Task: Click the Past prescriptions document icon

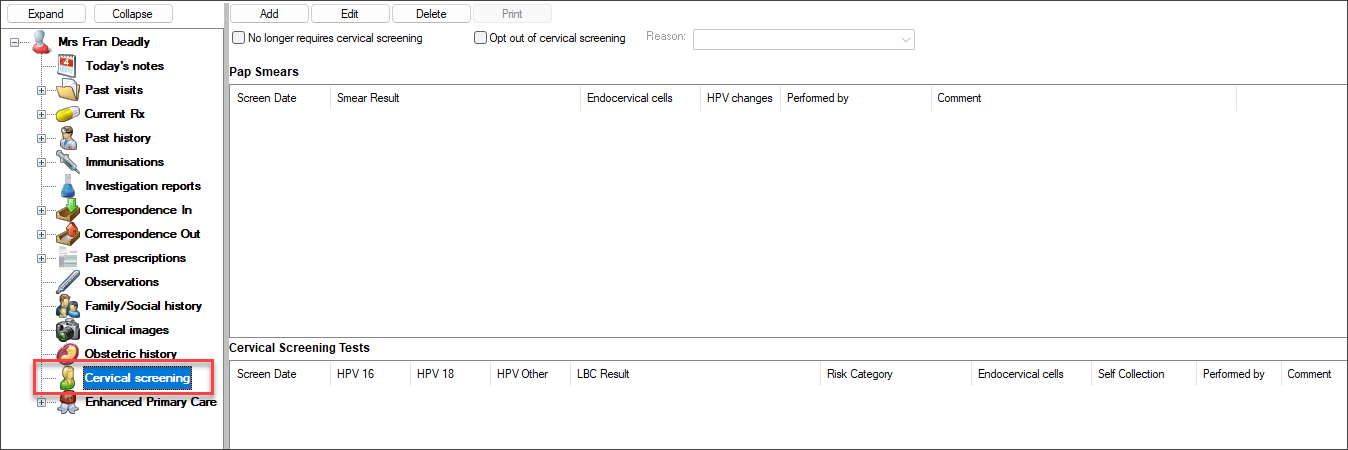Action: pyautogui.click(x=67, y=258)
